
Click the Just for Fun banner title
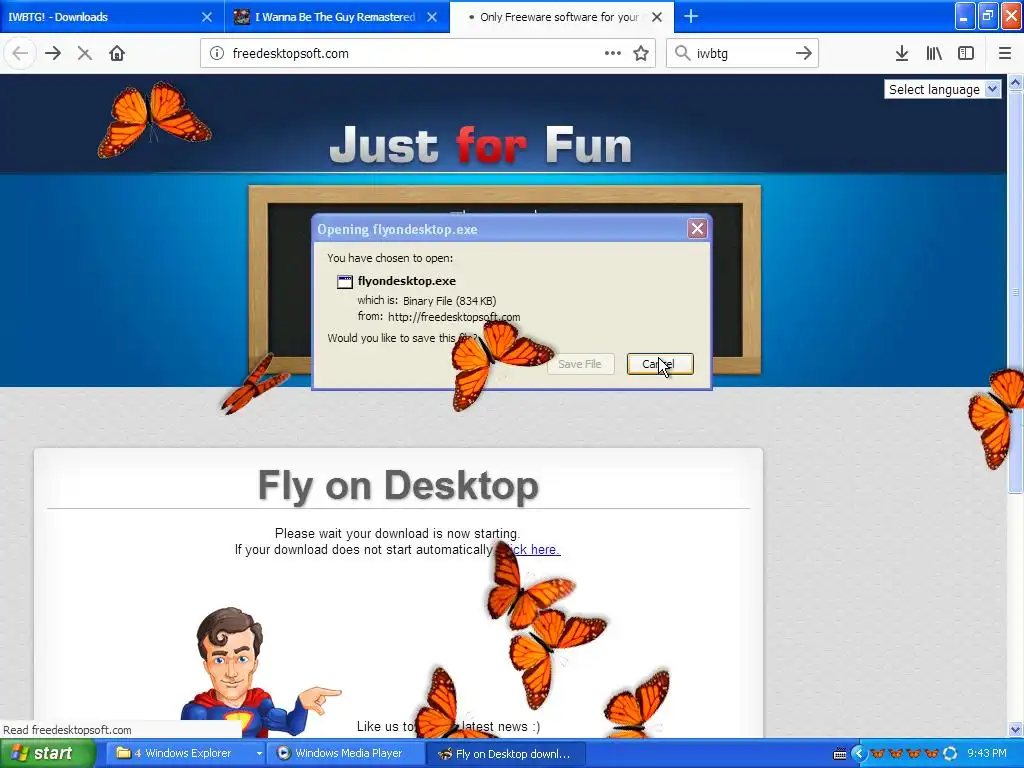(x=481, y=145)
